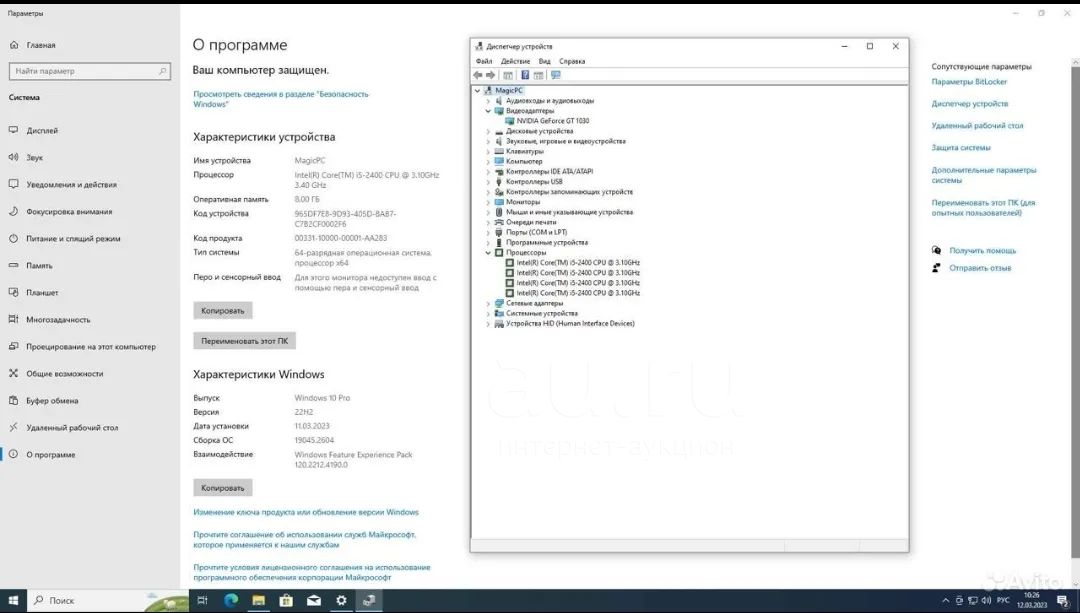The width and height of the screenshot is (1080, 613).
Task: Go to Буфер обмена settings
Action: click(x=52, y=400)
